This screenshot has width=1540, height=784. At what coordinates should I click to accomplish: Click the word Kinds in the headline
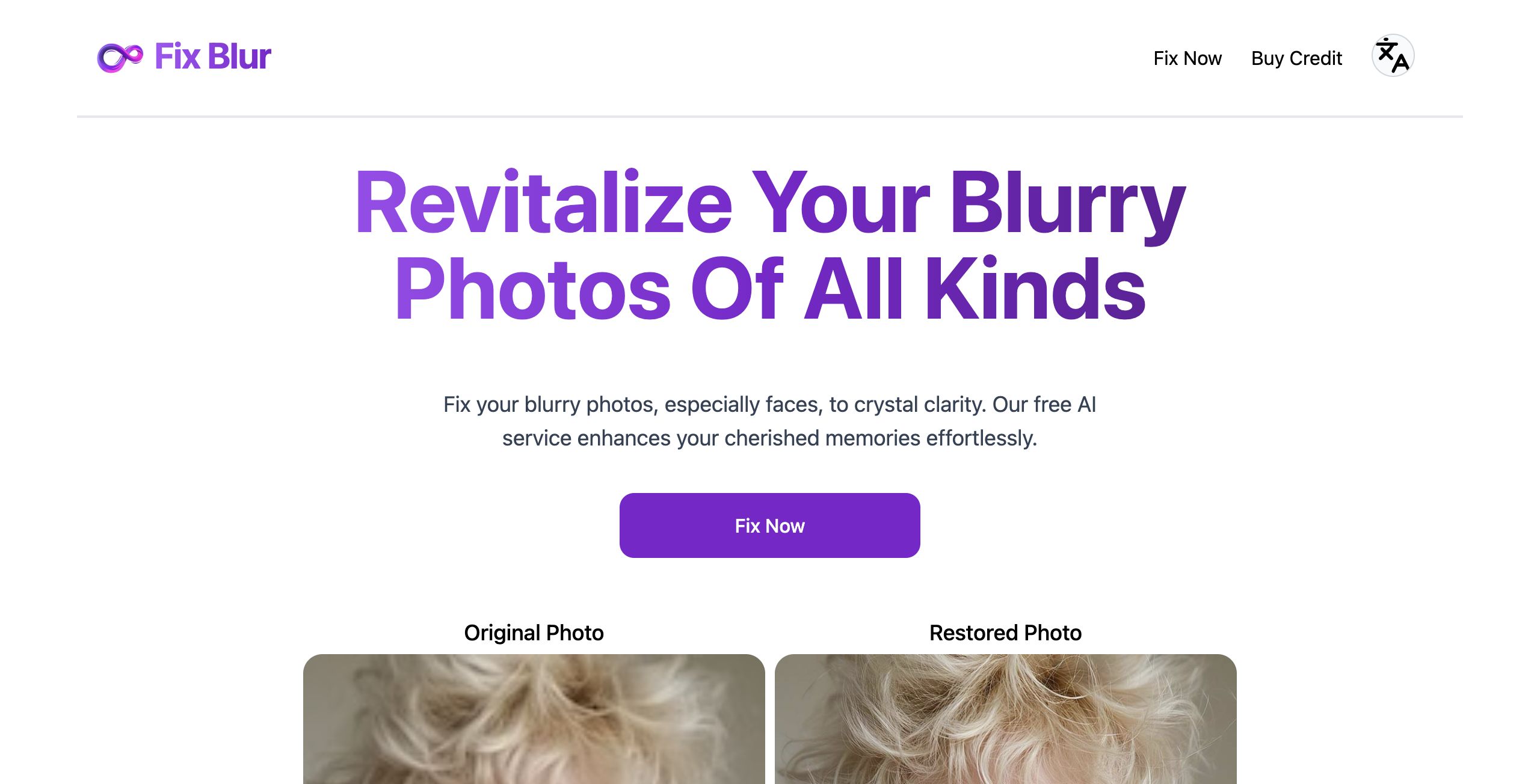point(1035,289)
